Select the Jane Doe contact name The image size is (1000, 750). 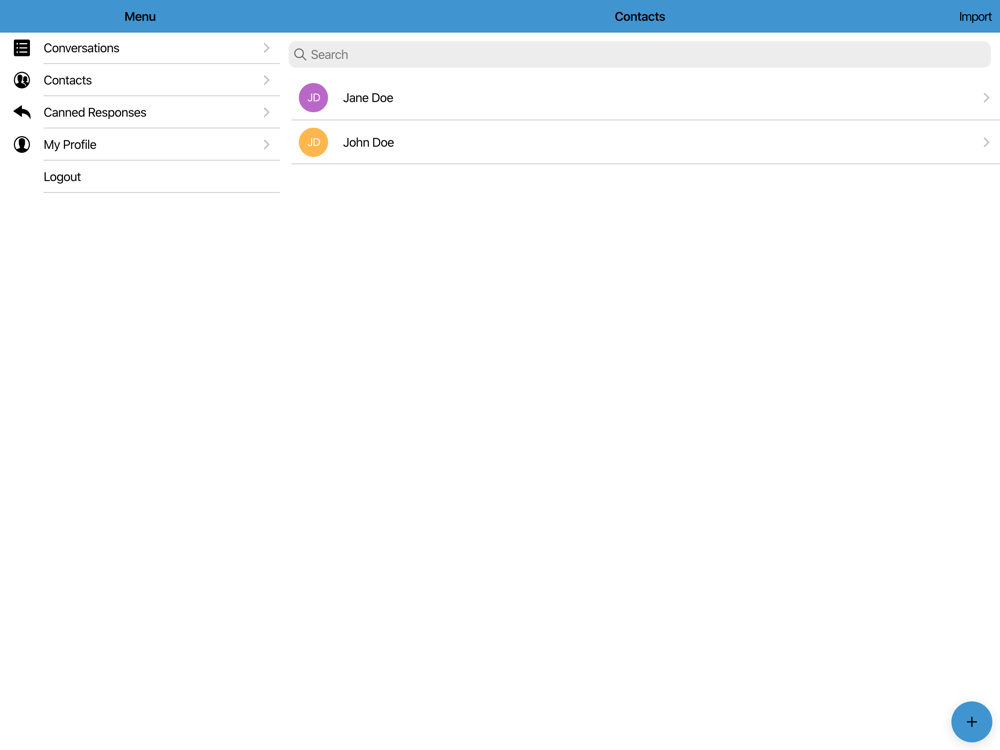click(x=368, y=98)
